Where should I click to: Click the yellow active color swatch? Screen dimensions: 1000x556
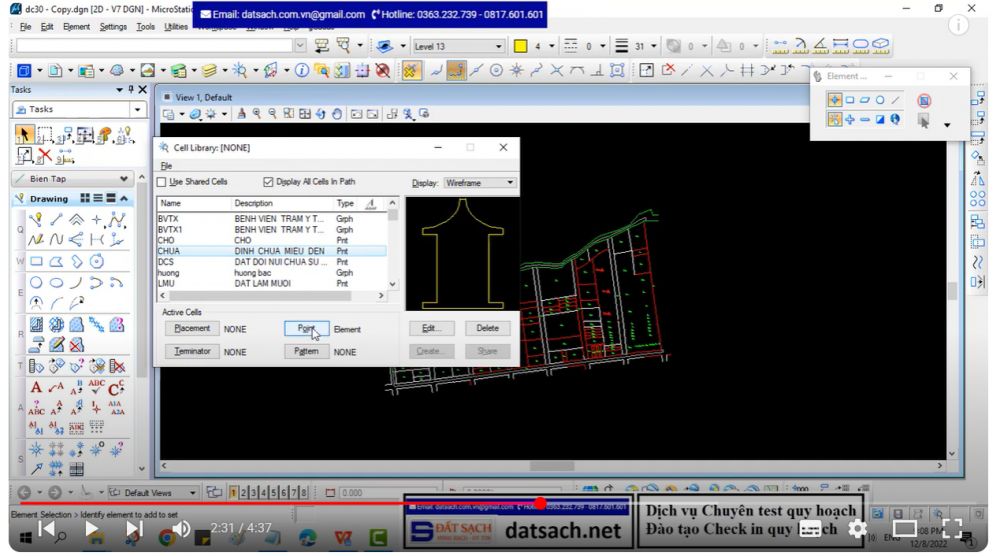(521, 46)
